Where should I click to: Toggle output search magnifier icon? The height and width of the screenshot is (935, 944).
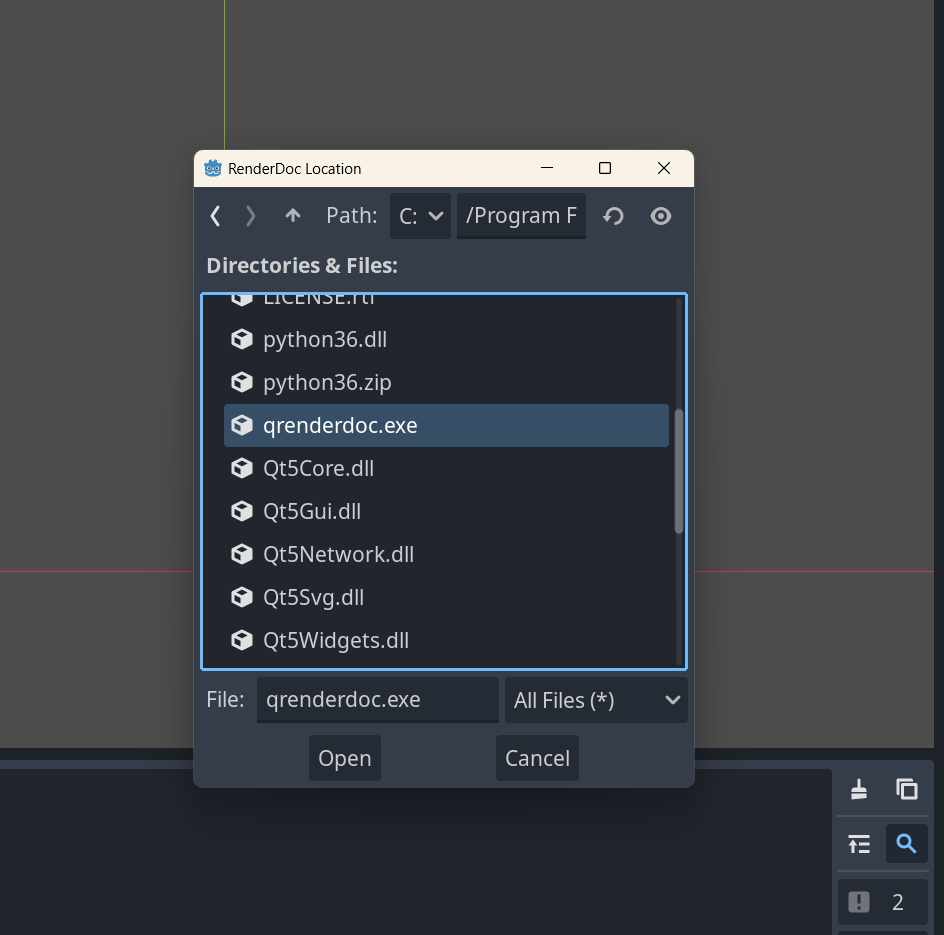(907, 843)
